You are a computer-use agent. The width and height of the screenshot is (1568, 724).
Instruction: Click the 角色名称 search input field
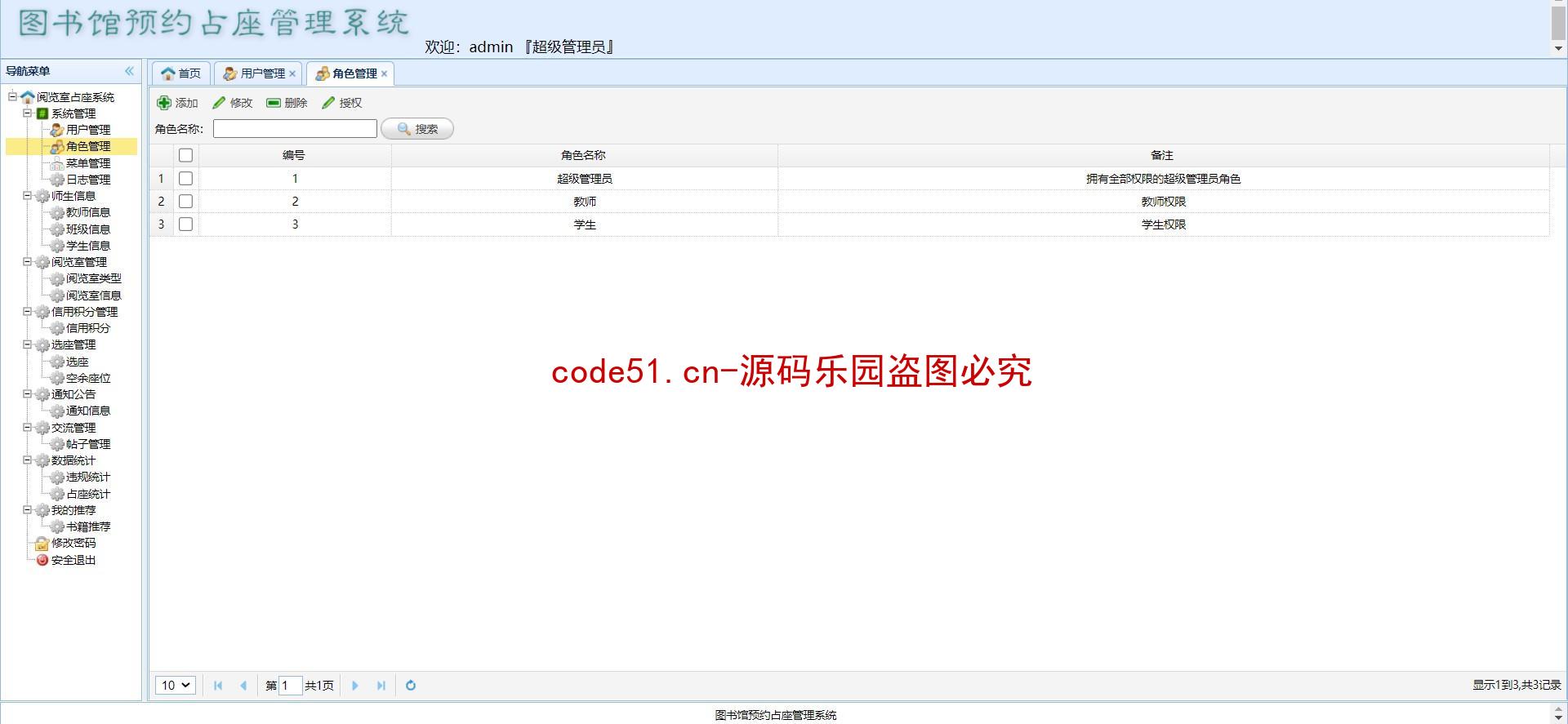click(x=295, y=128)
